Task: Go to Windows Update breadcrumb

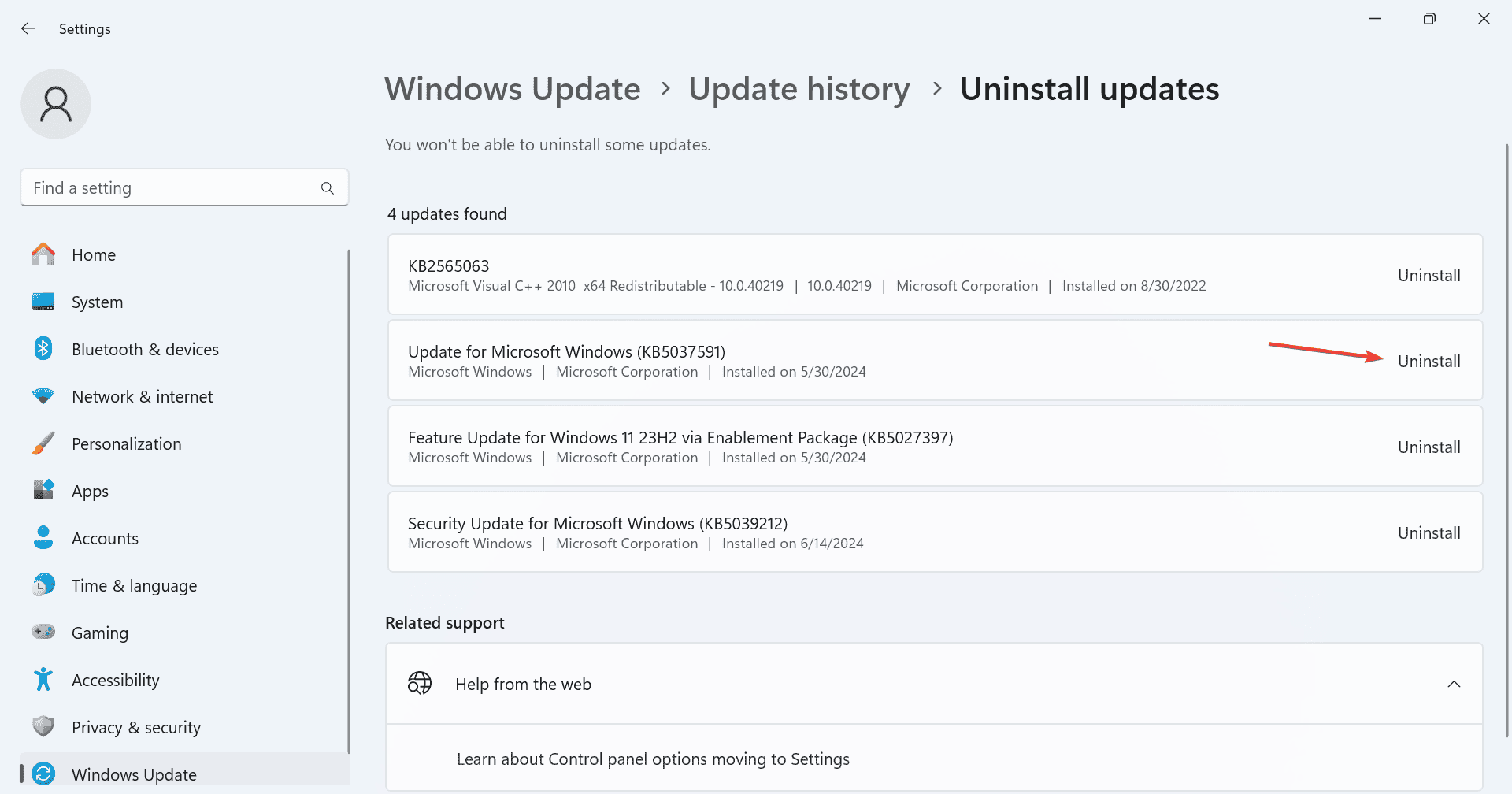Action: pos(513,89)
